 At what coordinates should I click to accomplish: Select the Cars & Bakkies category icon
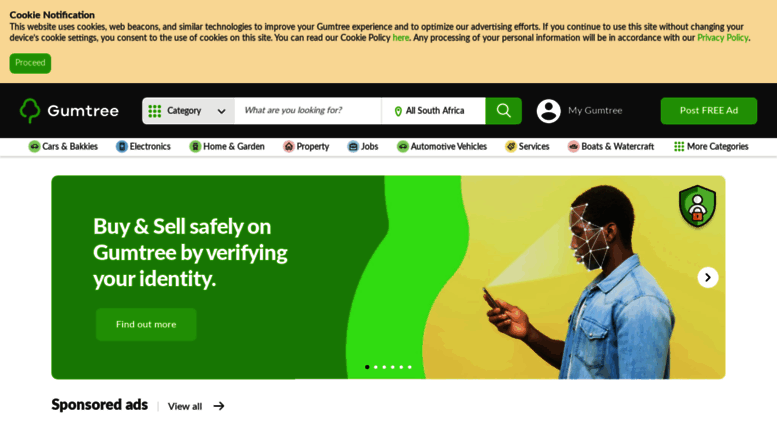click(34, 147)
